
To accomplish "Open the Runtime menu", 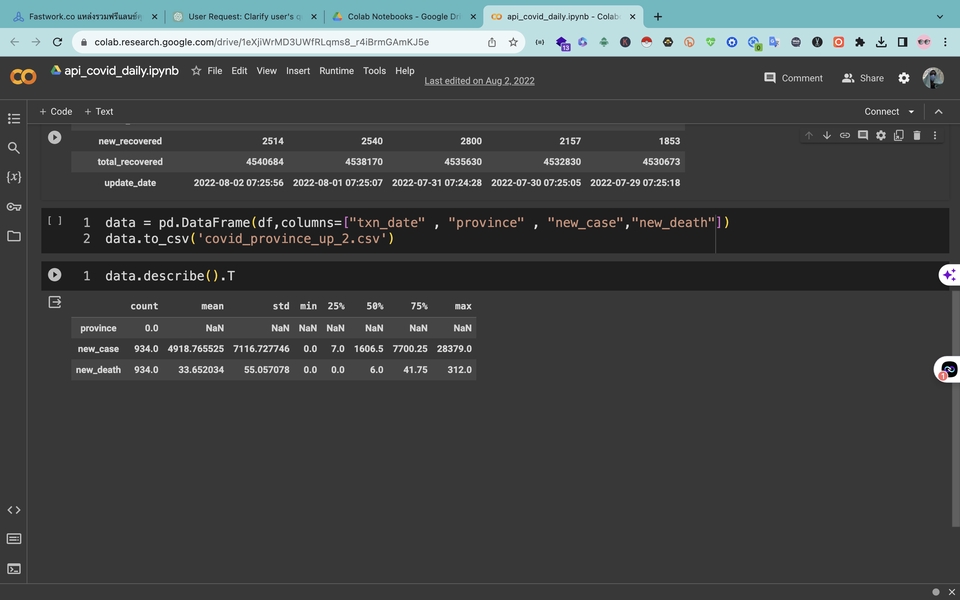I will pyautogui.click(x=336, y=71).
